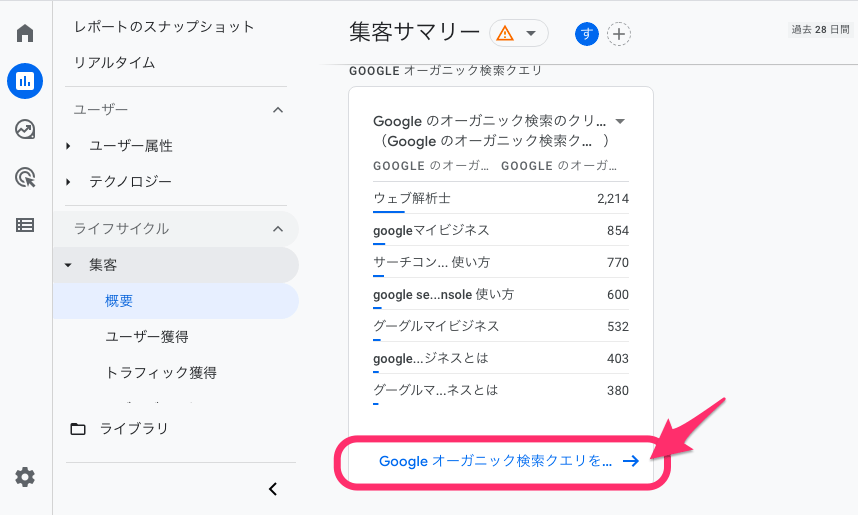This screenshot has height=515, width=858.
Task: Collapse the ユーザー section chevron
Action: tap(278, 110)
